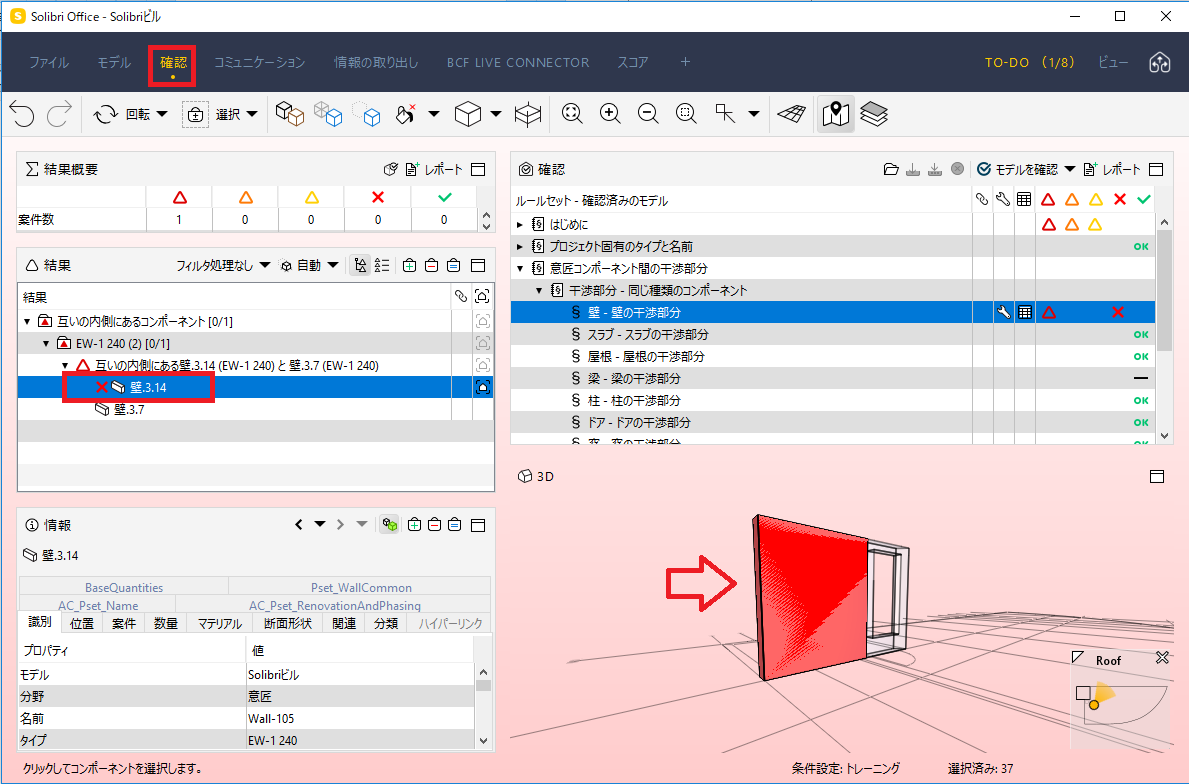Select the zoom in magnifier icon
1189x784 pixels.
[610, 114]
